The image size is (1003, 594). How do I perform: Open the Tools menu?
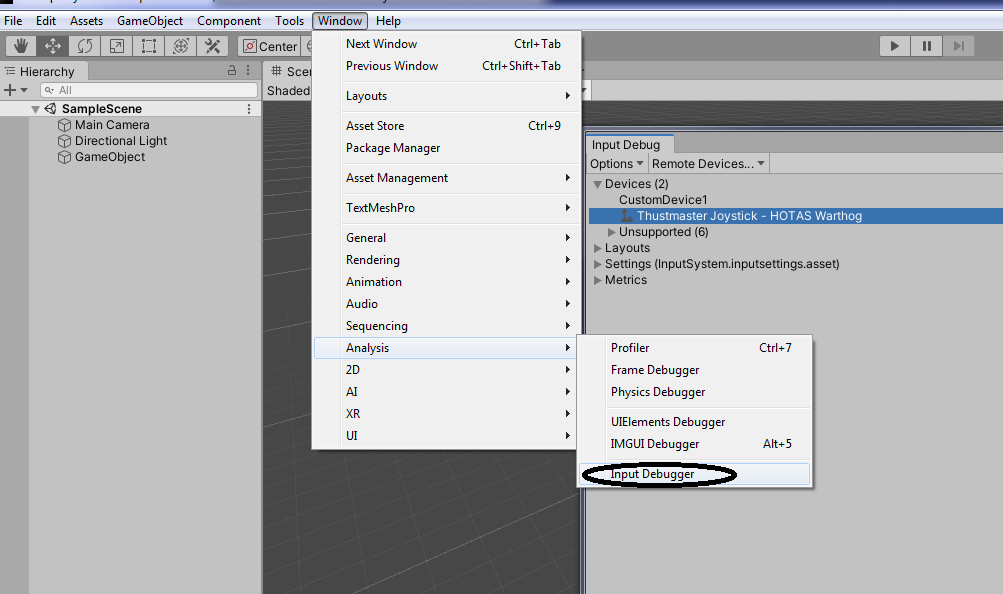[x=290, y=20]
